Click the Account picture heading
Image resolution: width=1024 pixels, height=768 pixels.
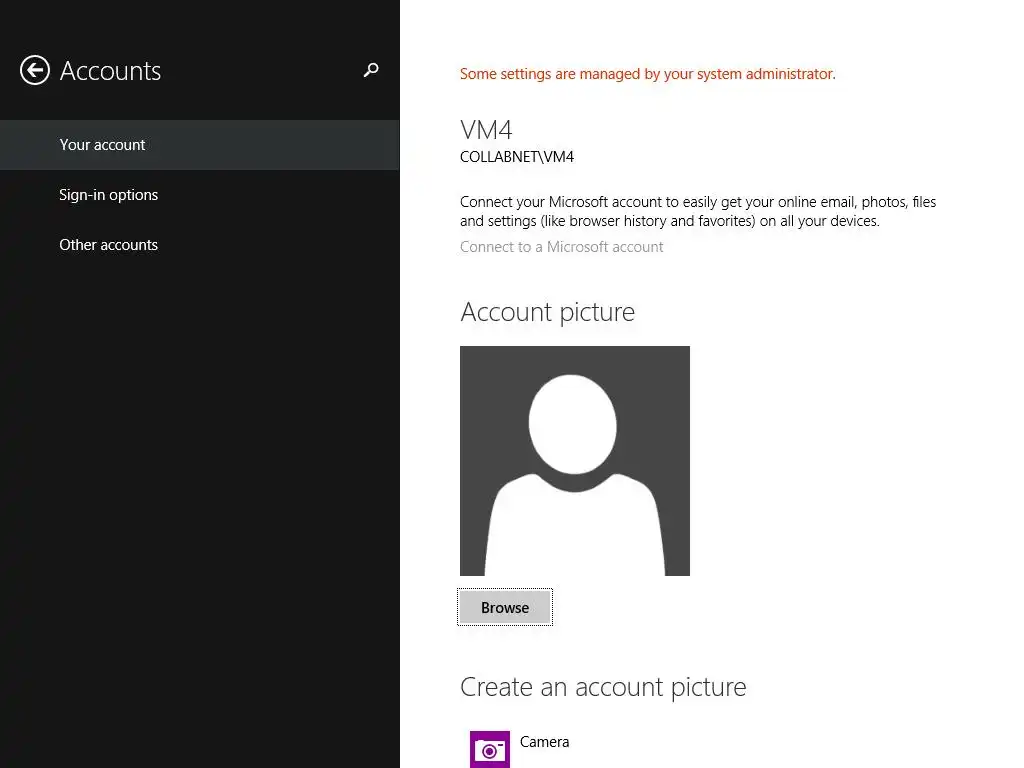[x=547, y=312]
